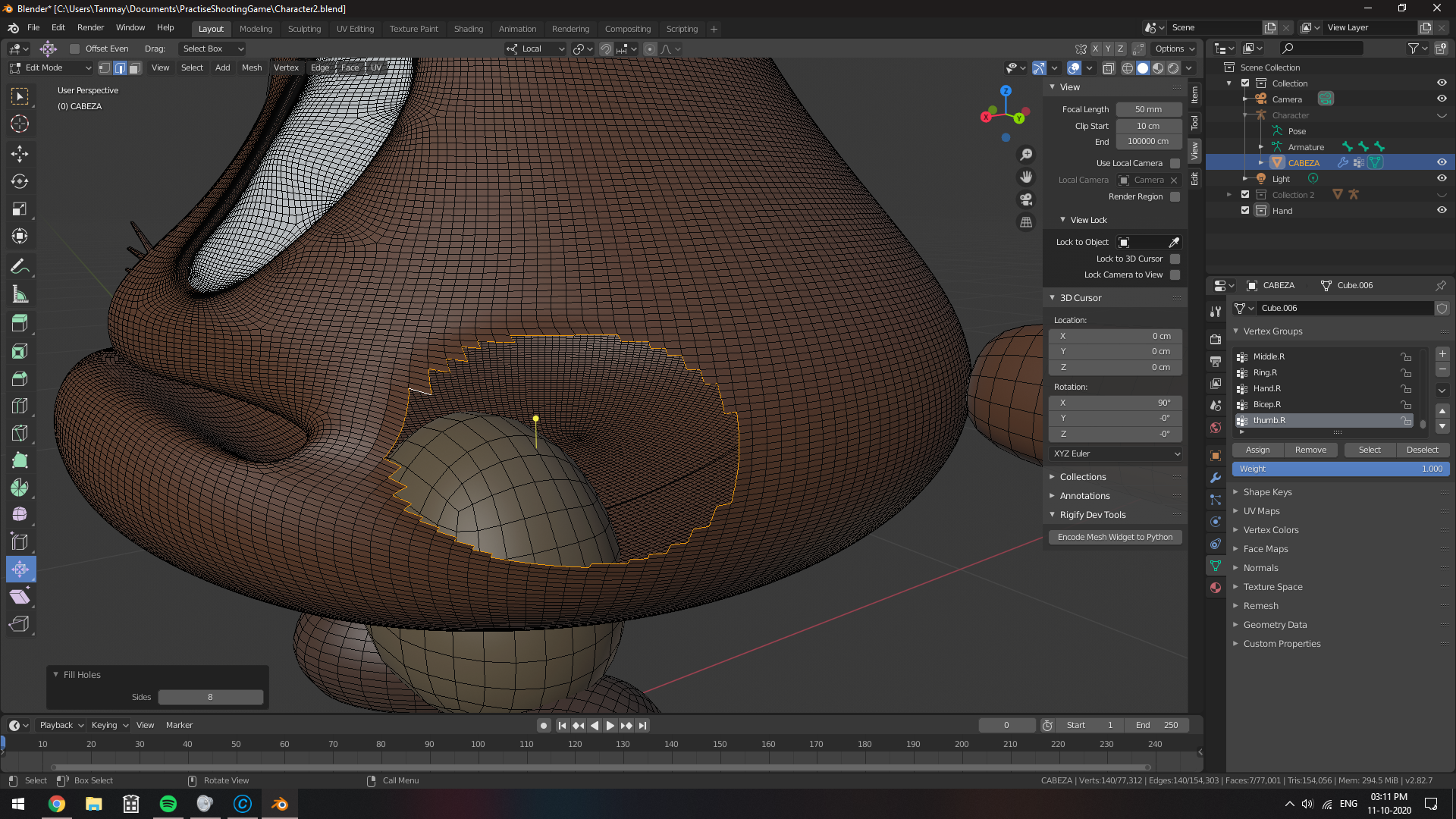1456x819 pixels.
Task: Switch to face select mode
Action: (135, 68)
